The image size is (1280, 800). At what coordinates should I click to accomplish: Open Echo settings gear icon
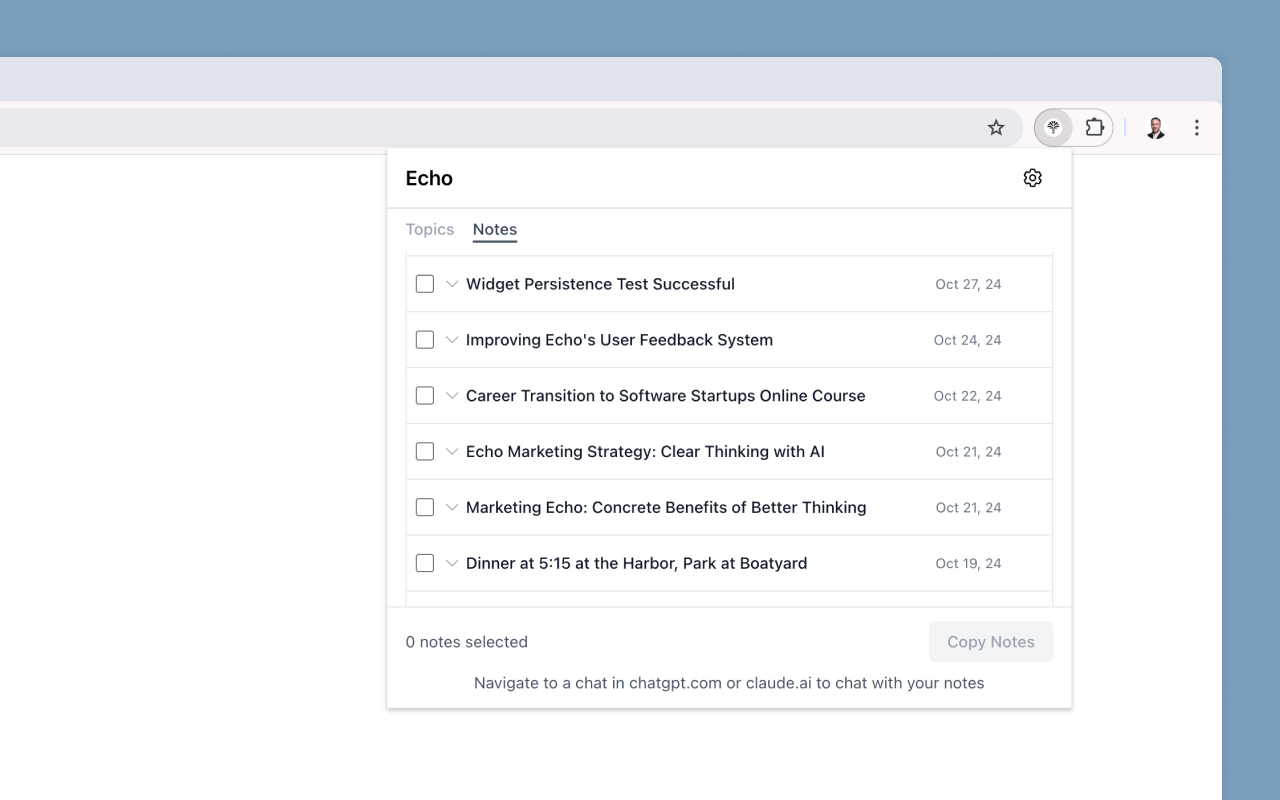1033,178
